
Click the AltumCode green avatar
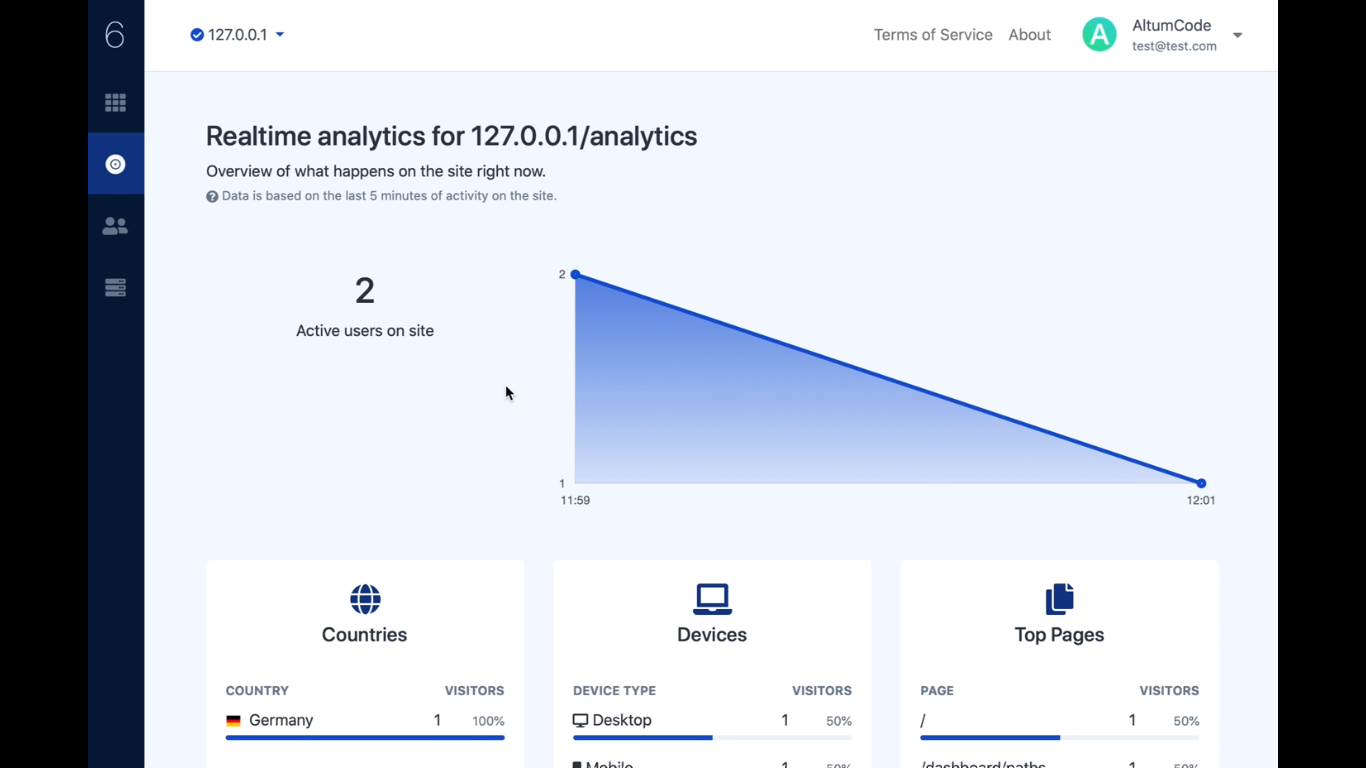click(x=1099, y=35)
